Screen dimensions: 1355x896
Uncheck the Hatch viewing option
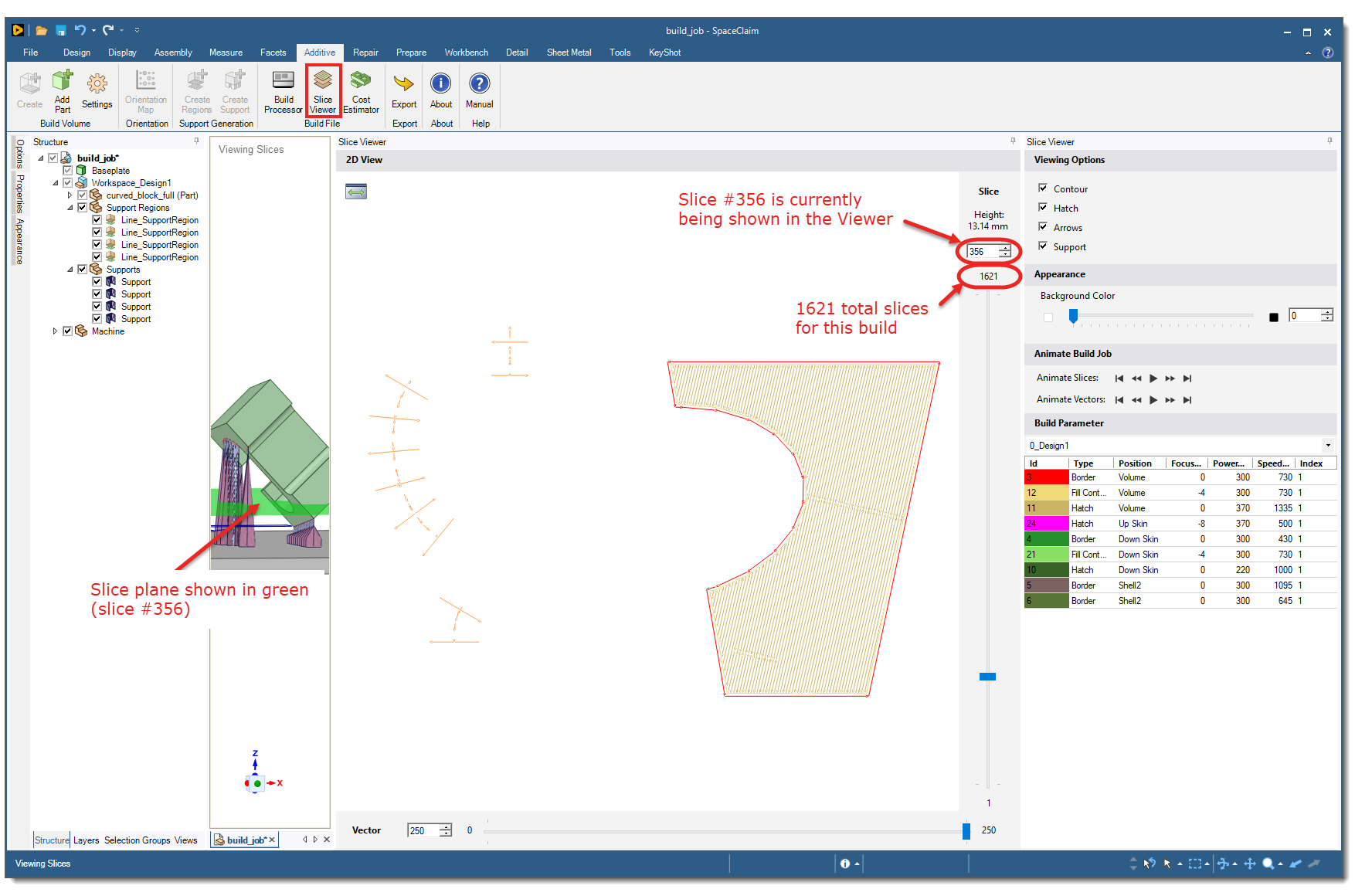coord(1044,207)
